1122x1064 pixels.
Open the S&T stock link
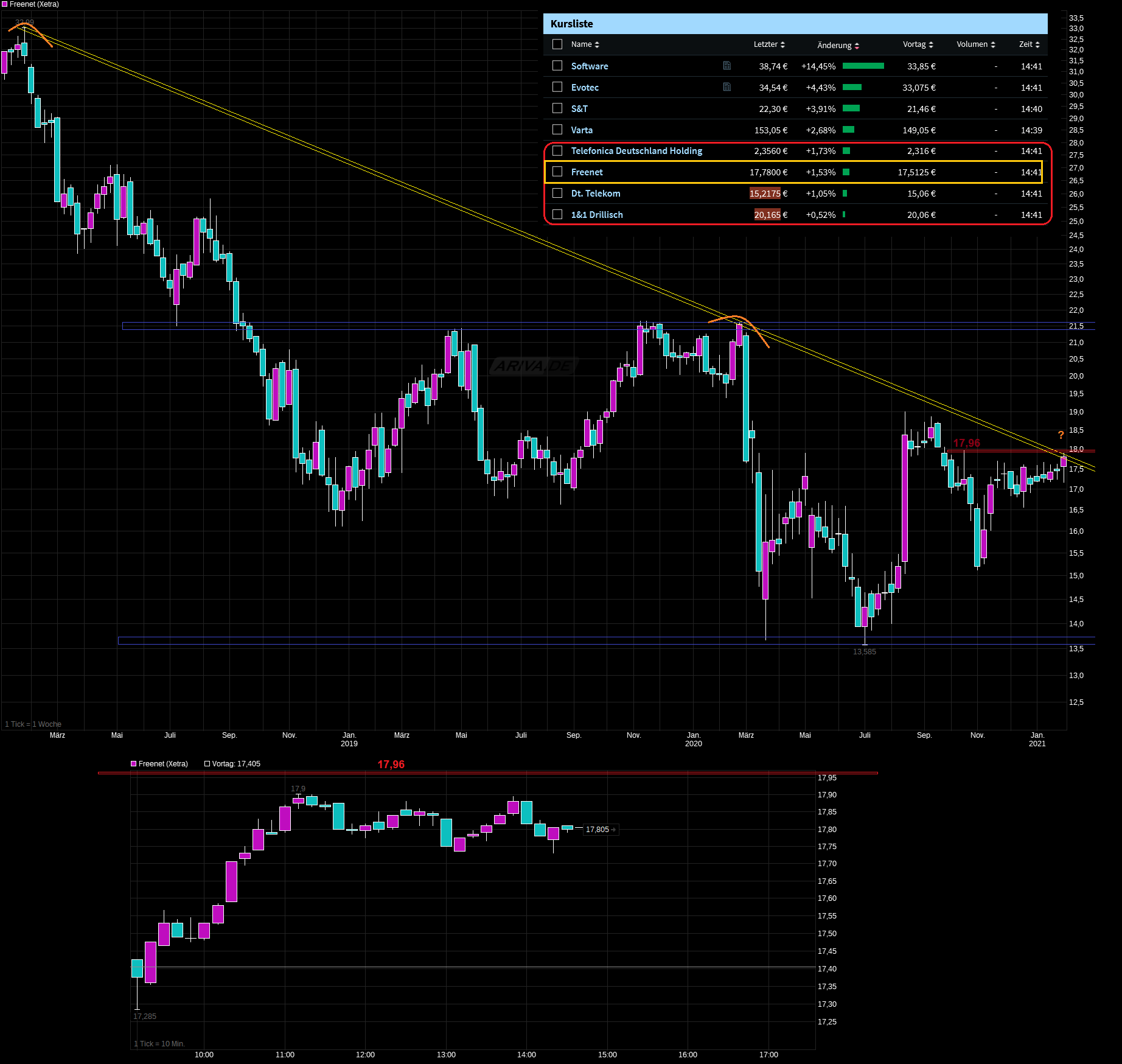click(579, 109)
